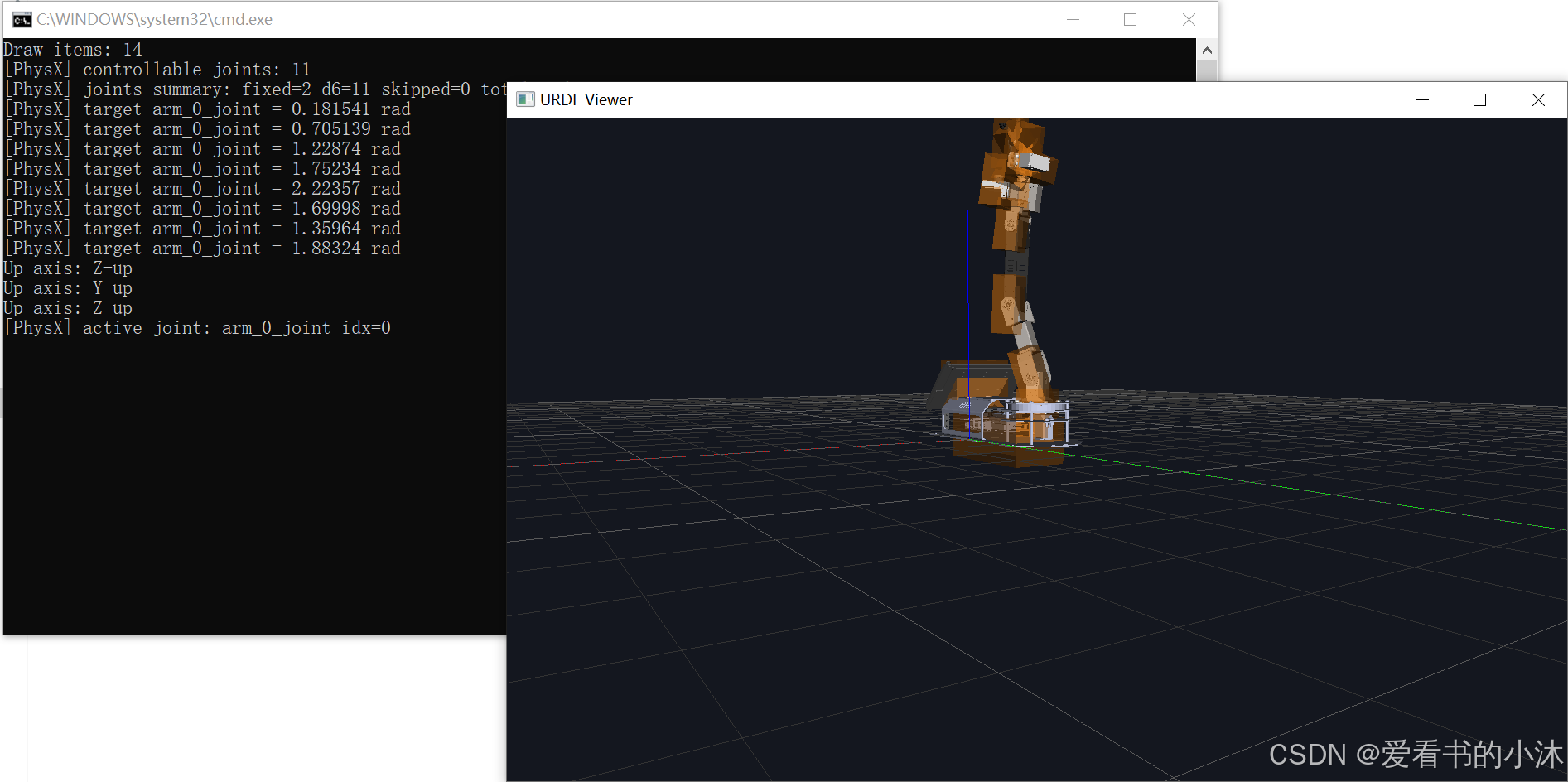Click the line with target 1.35964 rad
This screenshot has width=1568, height=782.
pyautogui.click(x=202, y=229)
